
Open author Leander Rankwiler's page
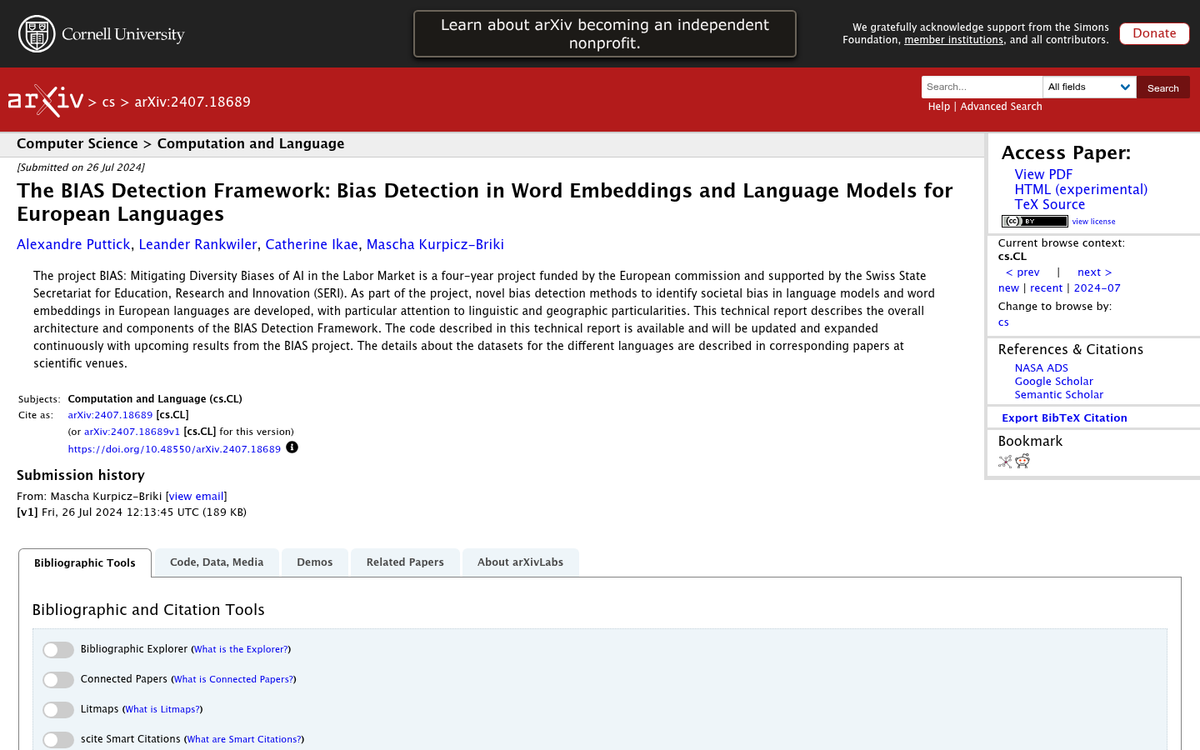[x=198, y=245]
